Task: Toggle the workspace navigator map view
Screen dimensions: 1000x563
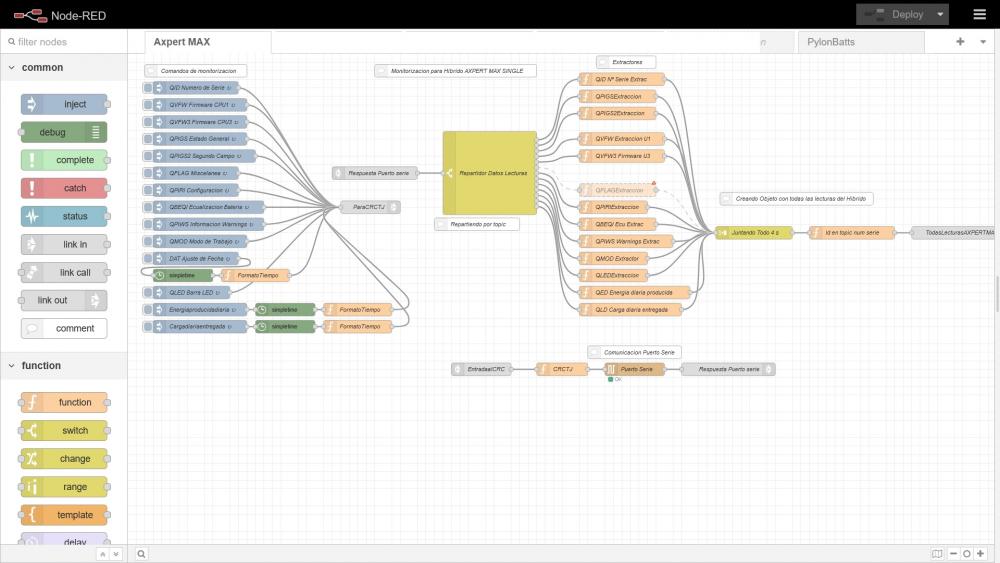Action: click(x=937, y=553)
